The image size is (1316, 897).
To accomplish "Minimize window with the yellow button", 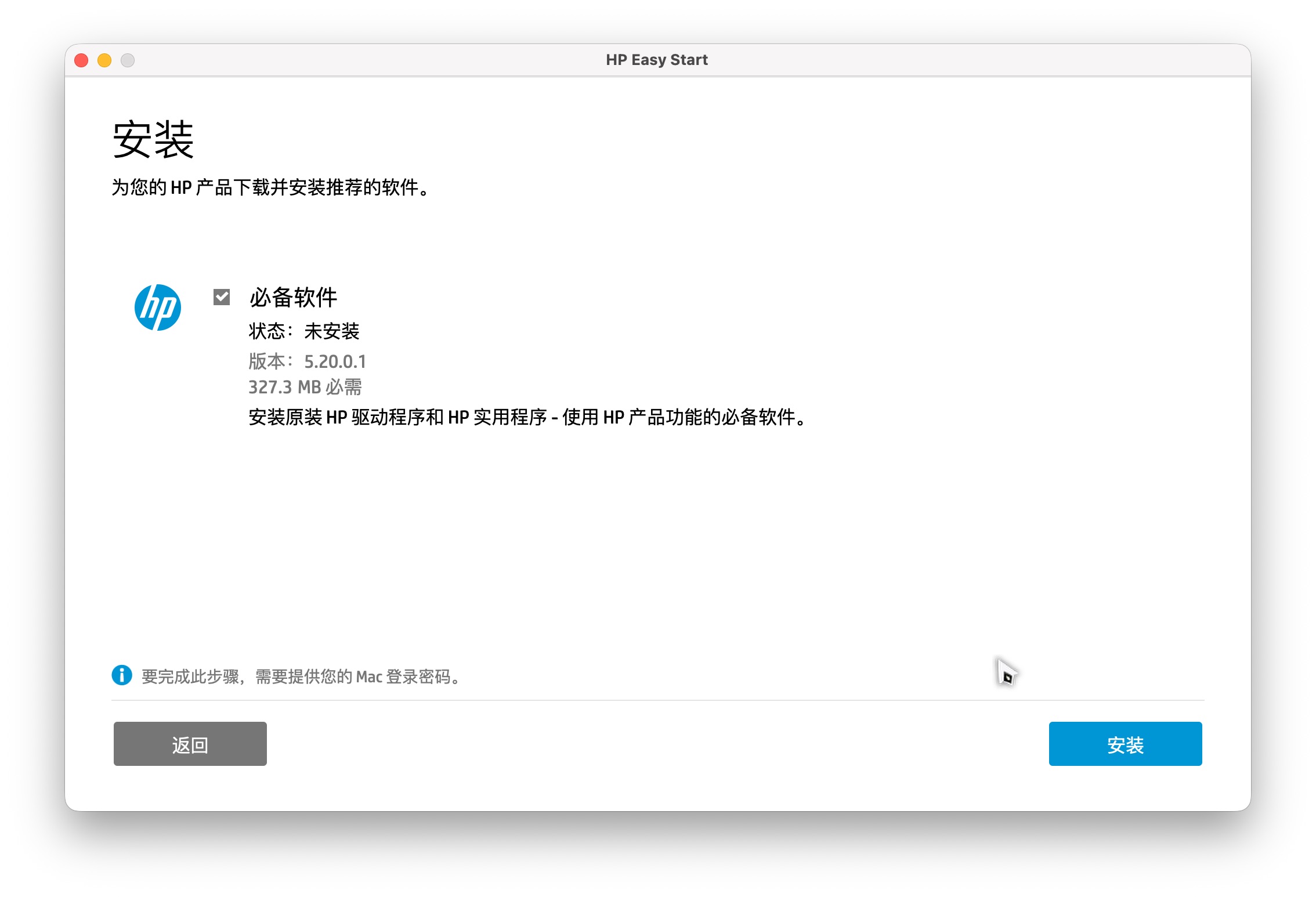I will click(104, 60).
